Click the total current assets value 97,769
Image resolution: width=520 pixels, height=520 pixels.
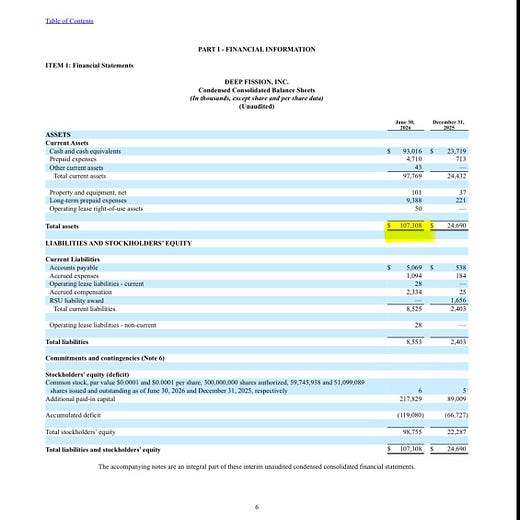(412, 176)
